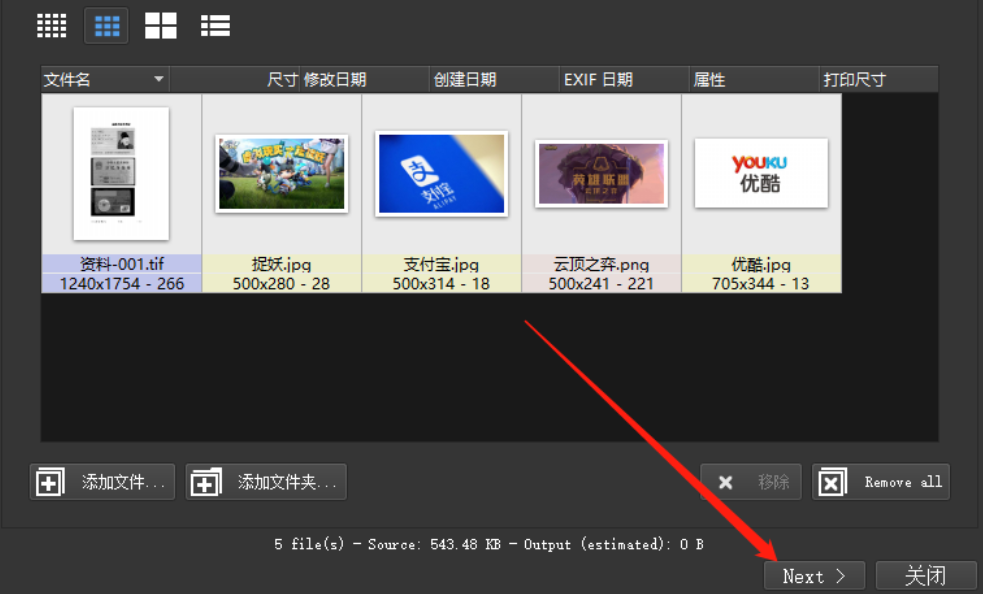Image resolution: width=983 pixels, height=594 pixels.
Task: Click the 705x344 - 13 size text
Action: pos(760,284)
